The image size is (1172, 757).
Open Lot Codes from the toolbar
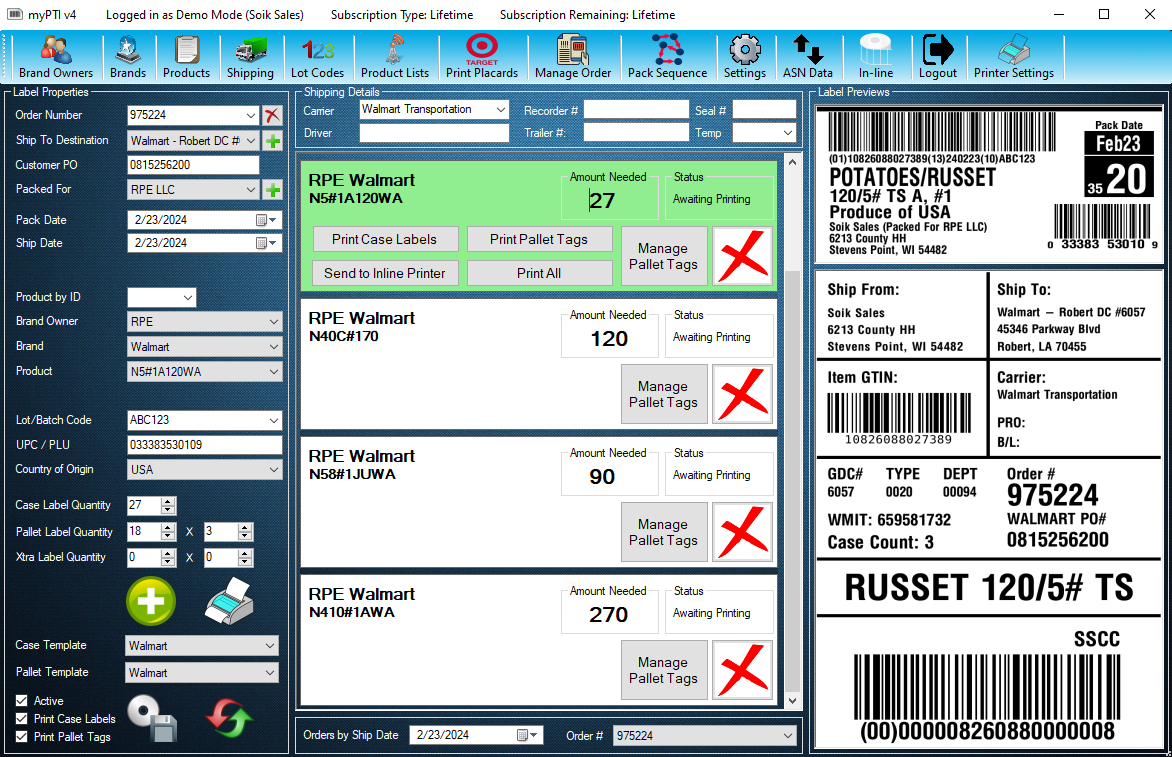tap(318, 57)
